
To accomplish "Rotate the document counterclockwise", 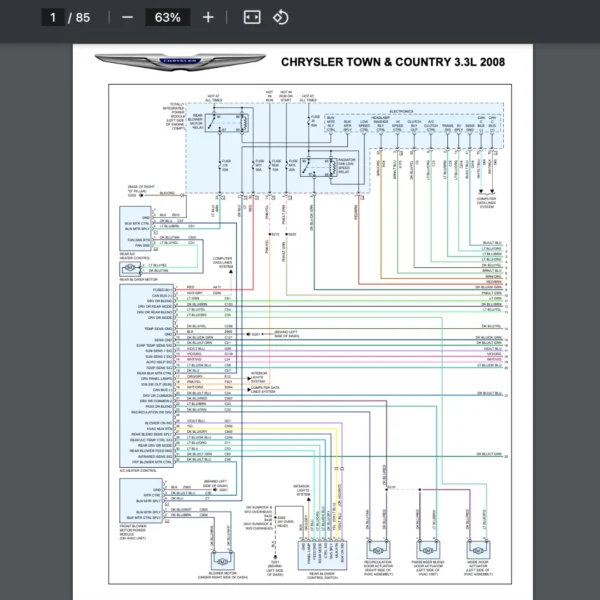I will coord(281,17).
